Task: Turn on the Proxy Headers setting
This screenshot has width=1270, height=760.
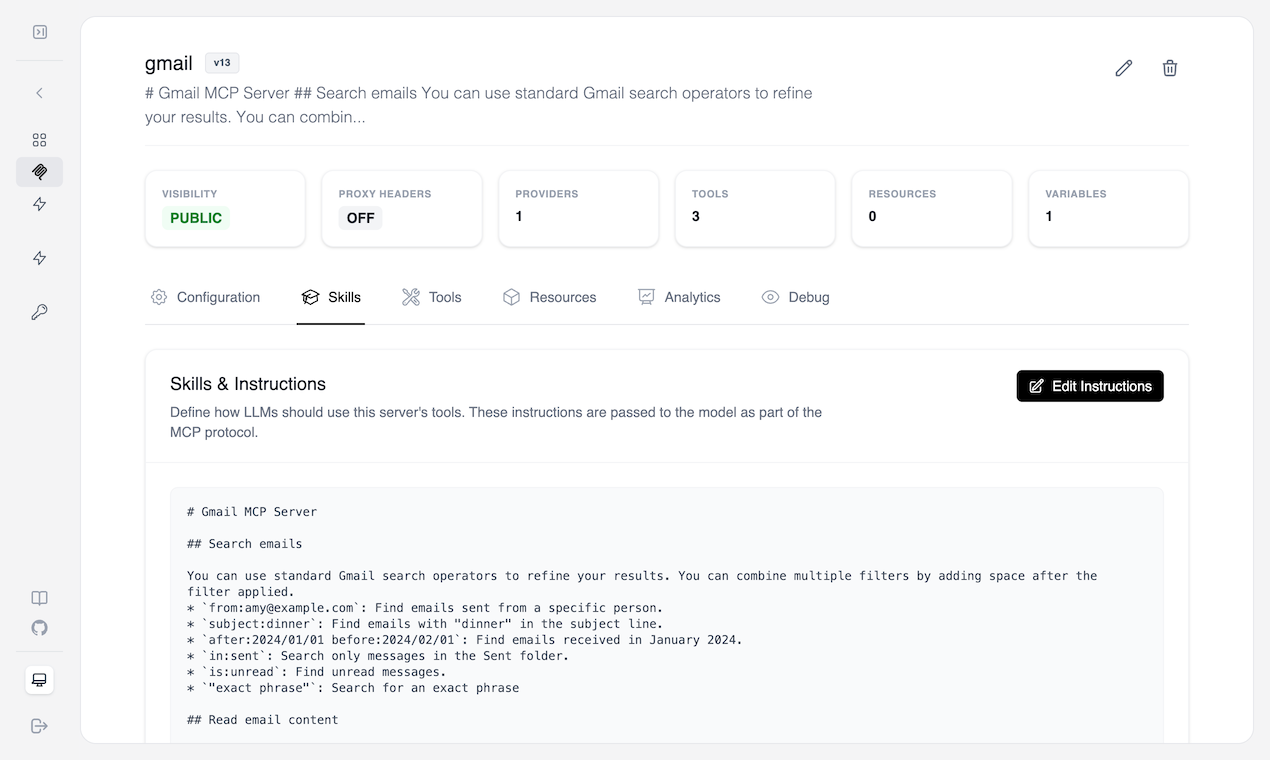Action: coord(360,217)
